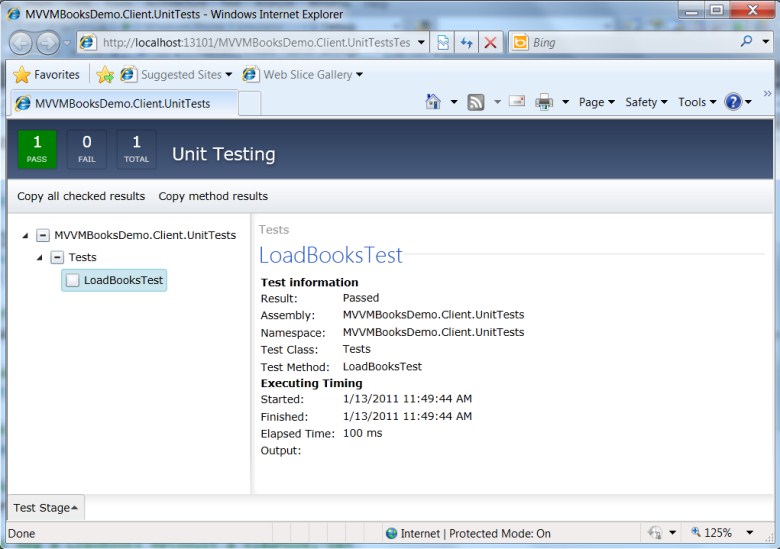Expand the command bar overflow chevron
This screenshot has width=780, height=549.
click(767, 93)
